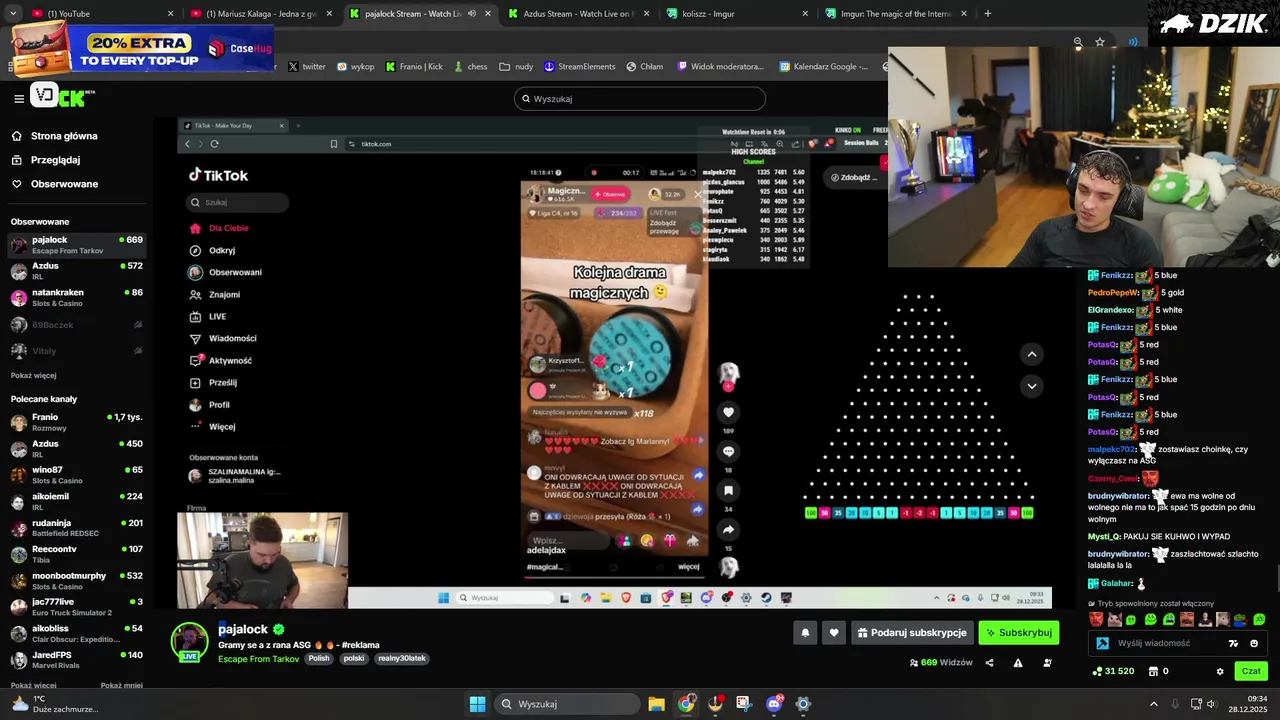Image resolution: width=1280 pixels, height=720 pixels.
Task: Open recommended channel rudaninja
Action: (77, 528)
